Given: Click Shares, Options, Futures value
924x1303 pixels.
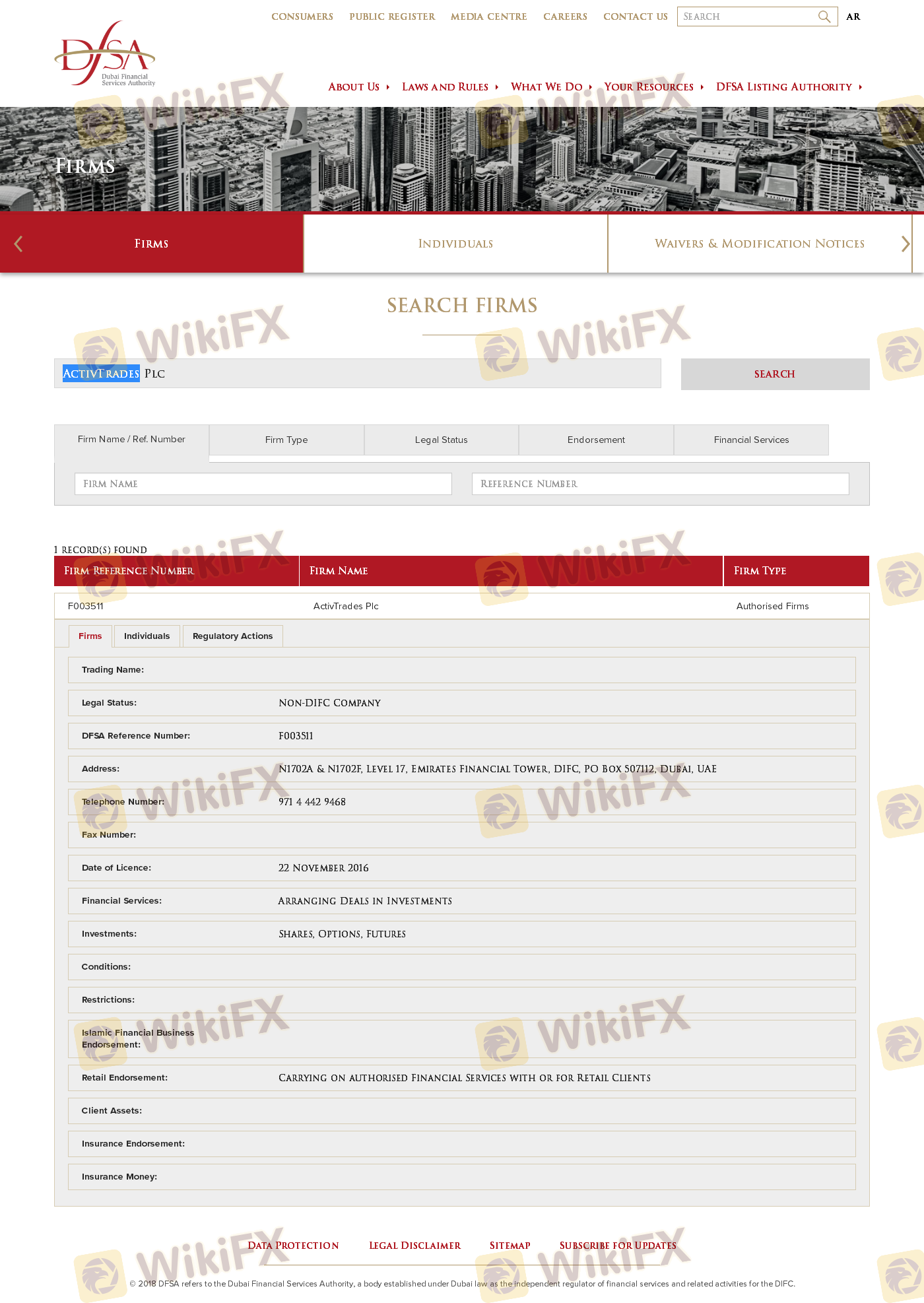Looking at the screenshot, I should point(342,934).
